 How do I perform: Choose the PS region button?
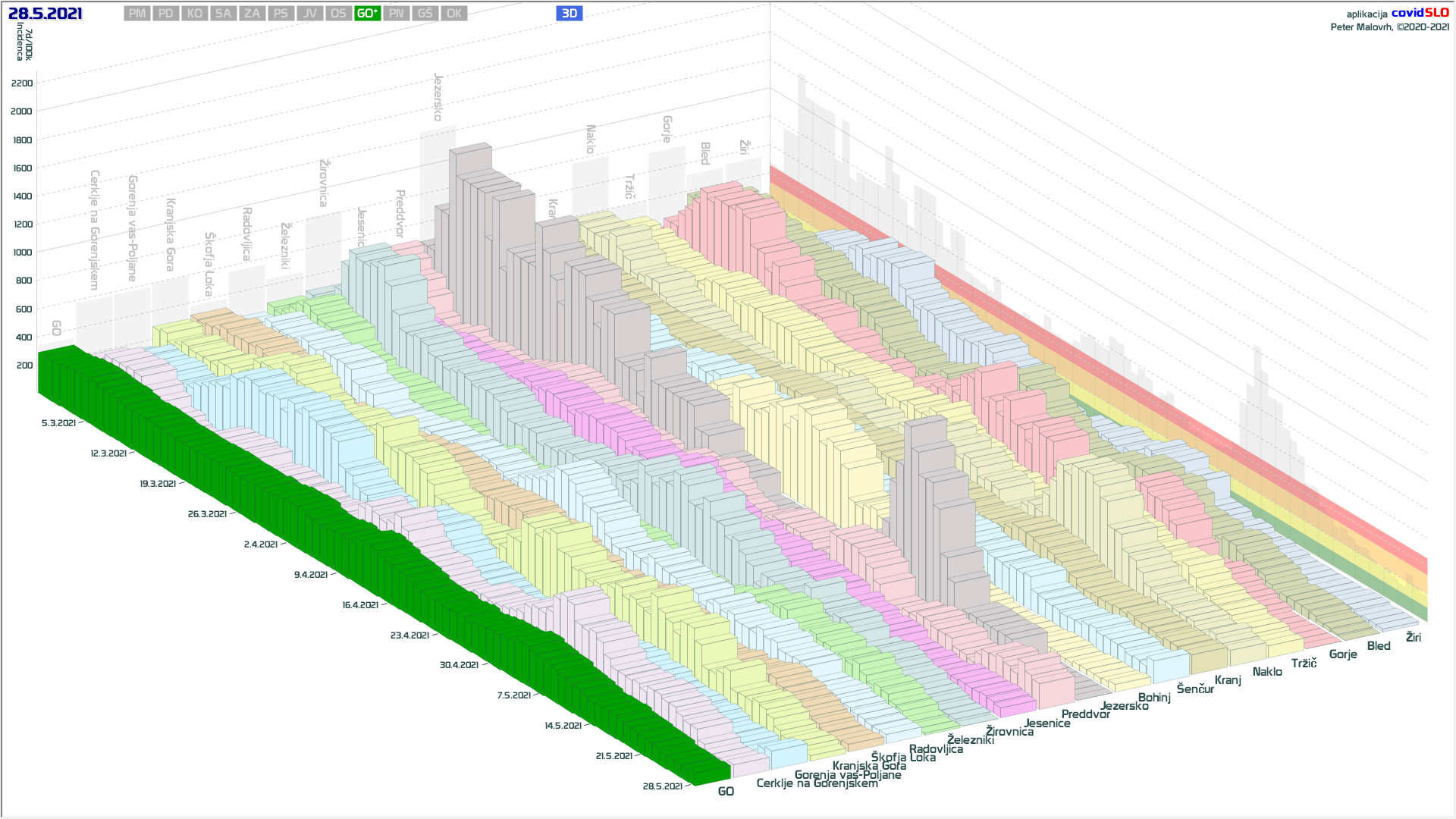pos(281,14)
